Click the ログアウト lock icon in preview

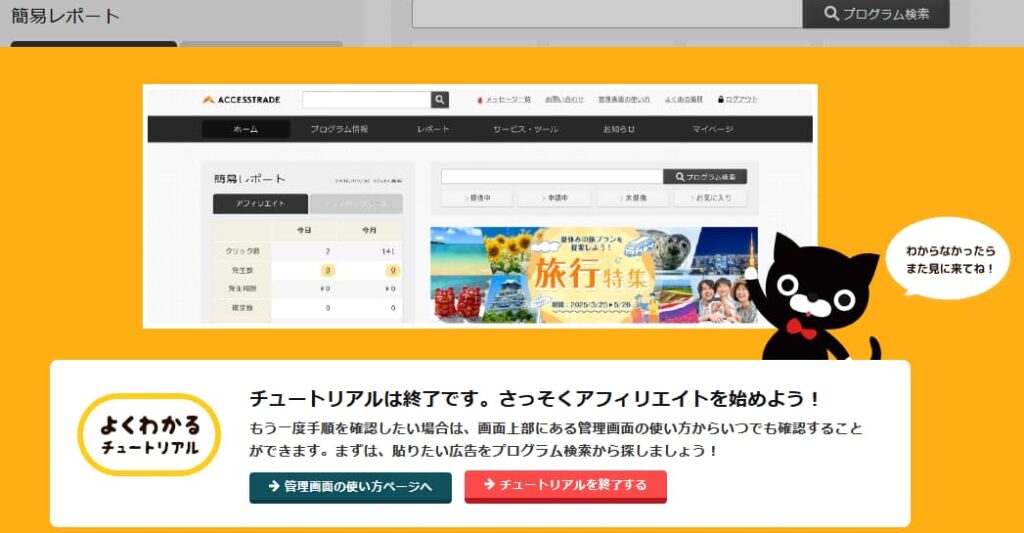[x=721, y=100]
